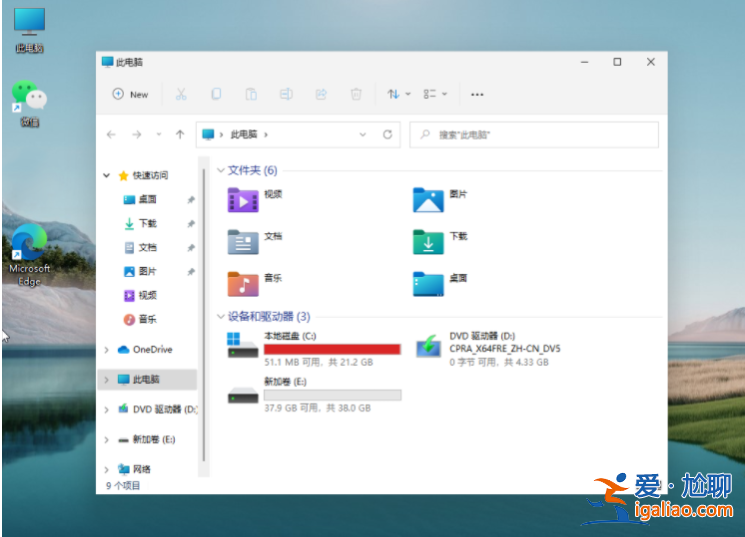Collapse the 设备和驱动器 (3) group
This screenshot has width=745, height=537.
(220, 316)
